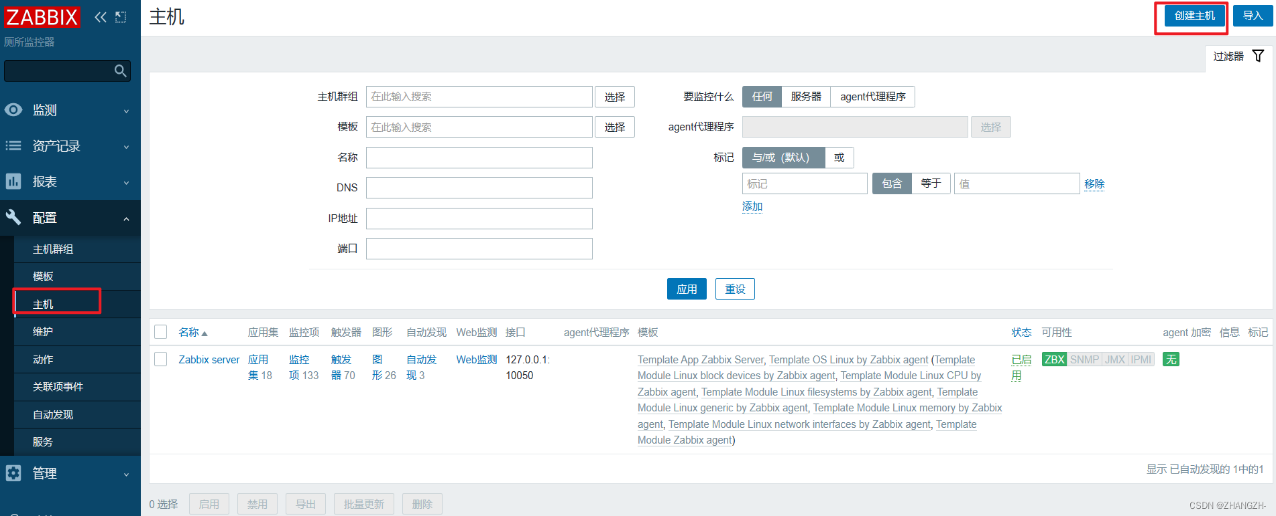Expand the 监测 menu chevron
Image resolution: width=1276 pixels, height=516 pixels.
pos(126,111)
